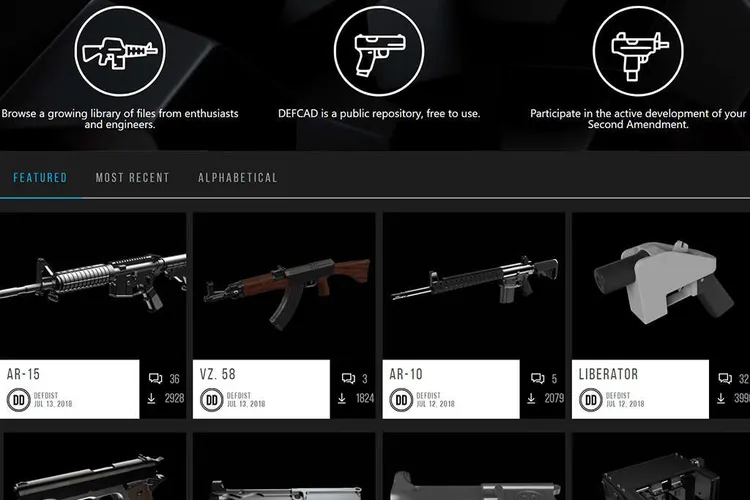Click the download icon for AR-10
750x500 pixels.
[x=531, y=398]
